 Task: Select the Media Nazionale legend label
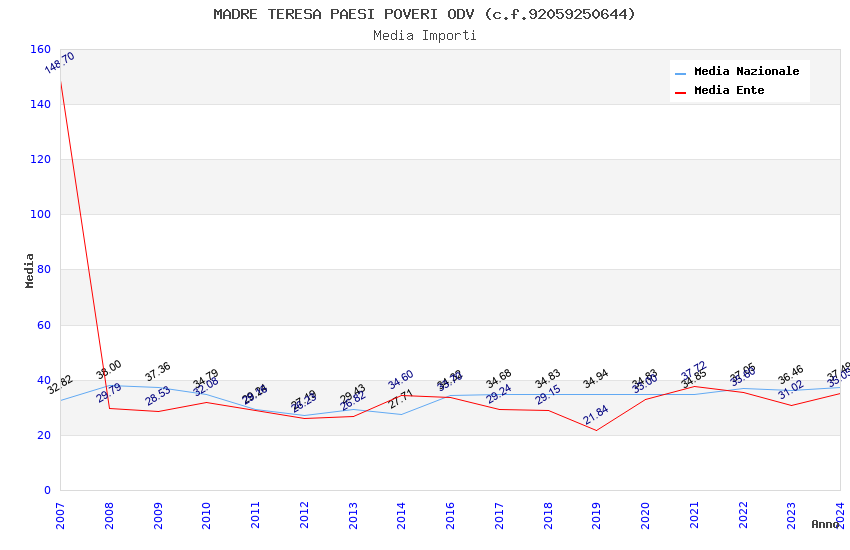[x=746, y=71]
